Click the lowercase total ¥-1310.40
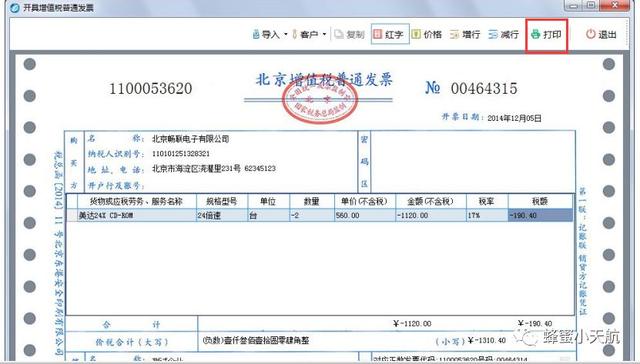The width and height of the screenshot is (640, 364). click(x=487, y=340)
